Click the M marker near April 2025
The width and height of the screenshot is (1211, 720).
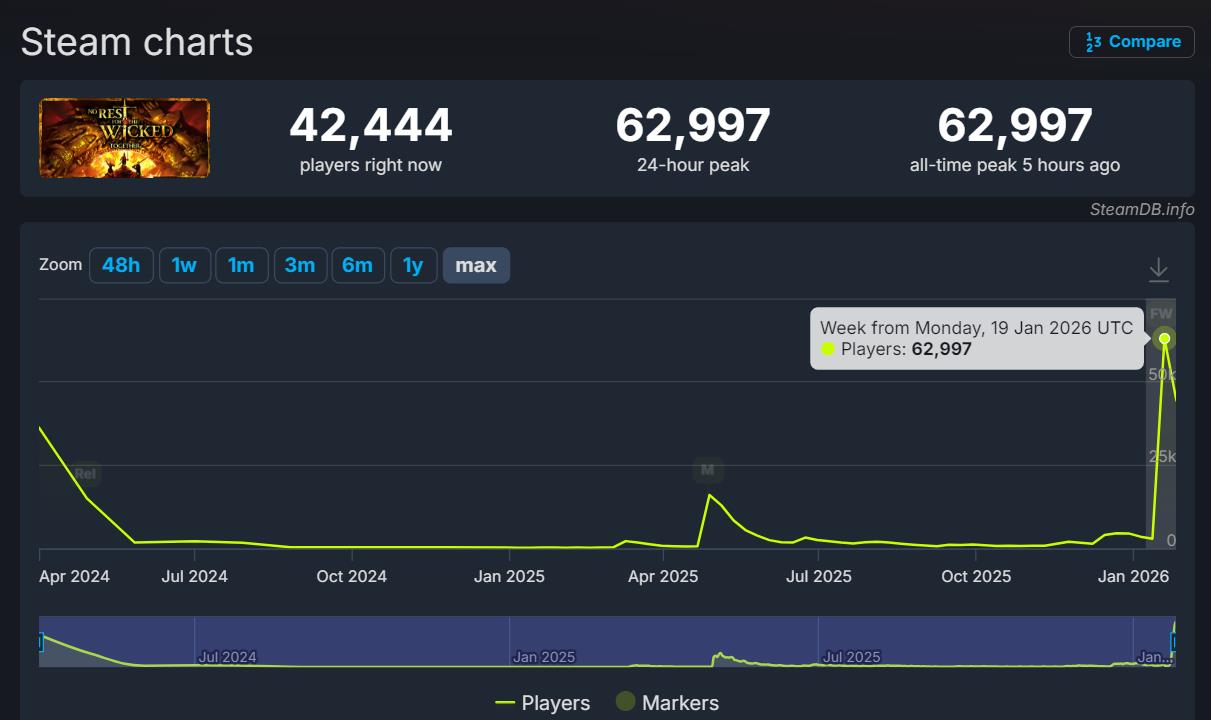pos(708,469)
